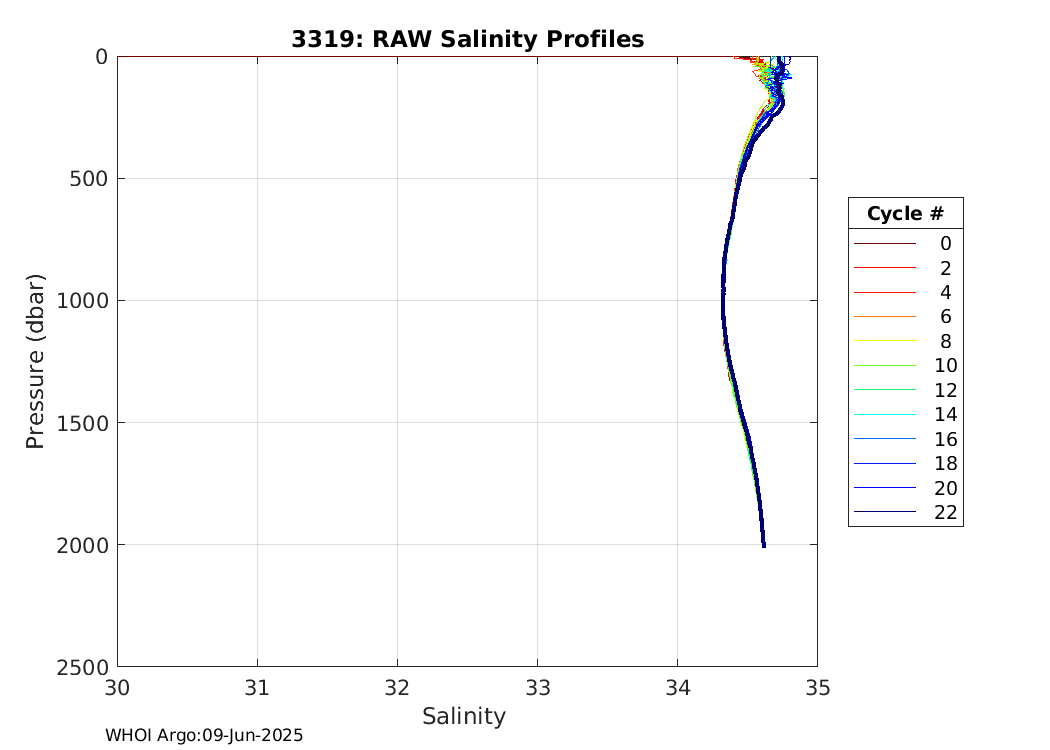Click y-axis tick label 2000
The width and height of the screenshot is (1050, 750).
coord(82,546)
